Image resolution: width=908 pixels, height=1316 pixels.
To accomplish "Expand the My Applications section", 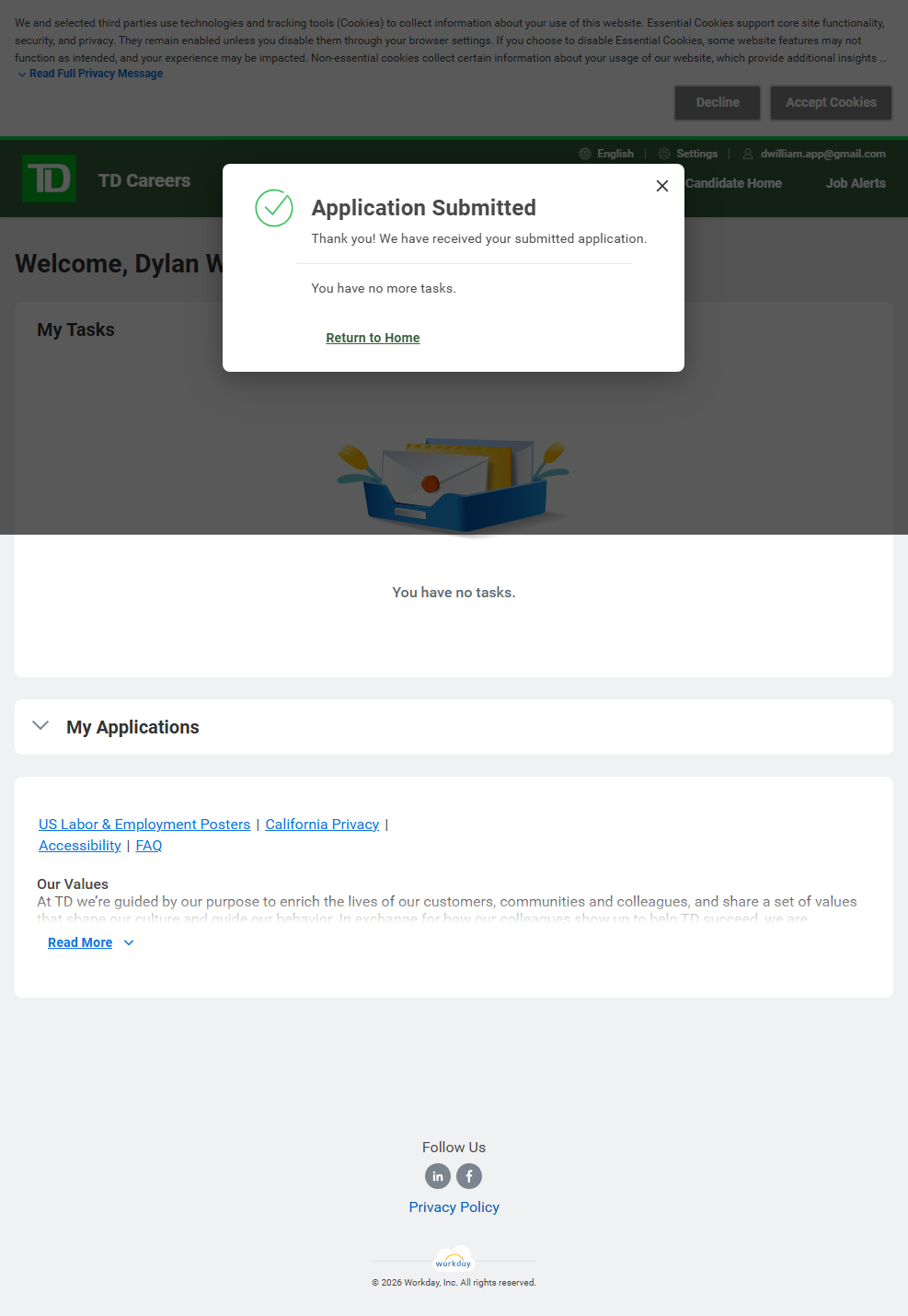I will (40, 726).
